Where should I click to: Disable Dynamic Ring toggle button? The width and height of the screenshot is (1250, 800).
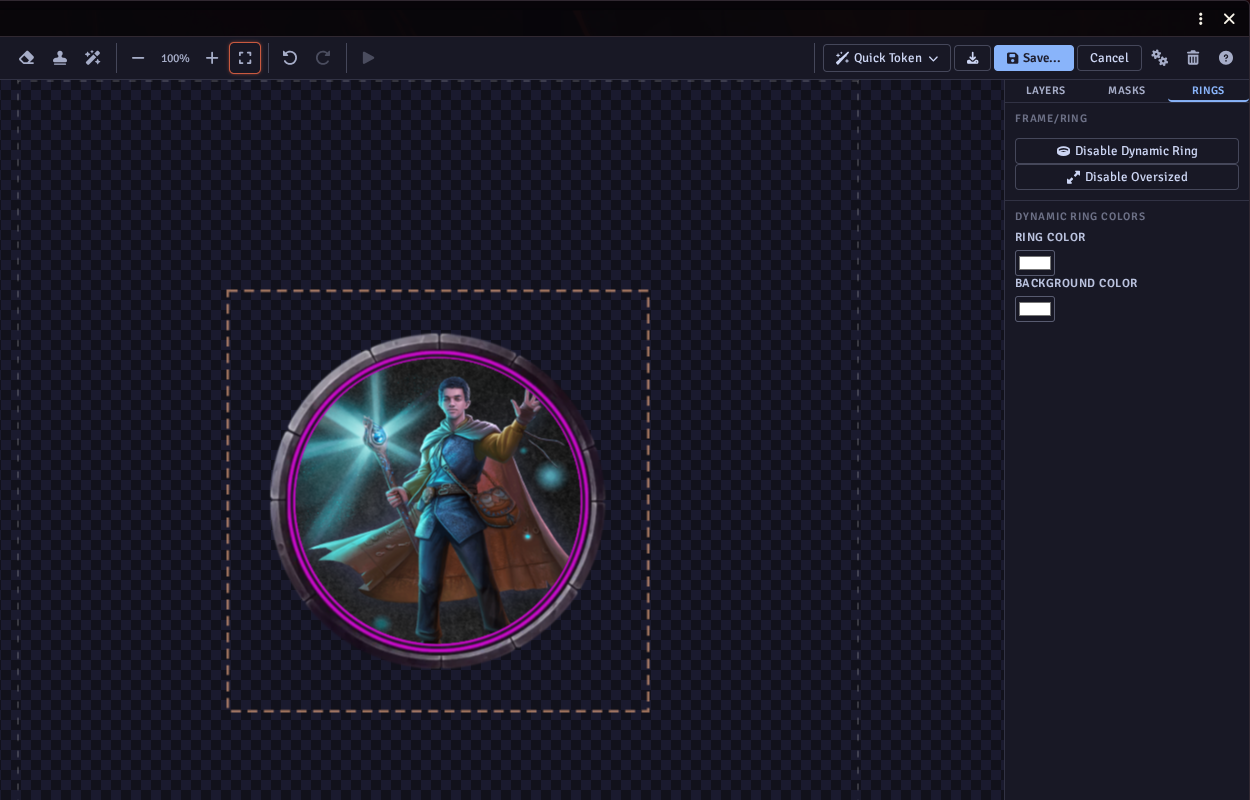pyautogui.click(x=1127, y=151)
